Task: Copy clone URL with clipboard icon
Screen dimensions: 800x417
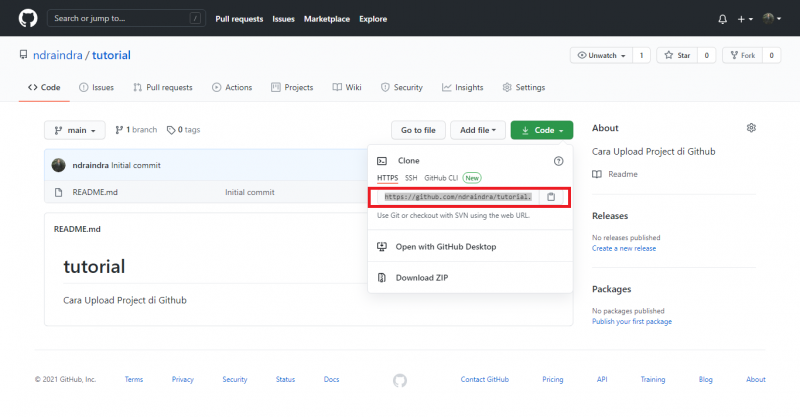Action: (550, 197)
